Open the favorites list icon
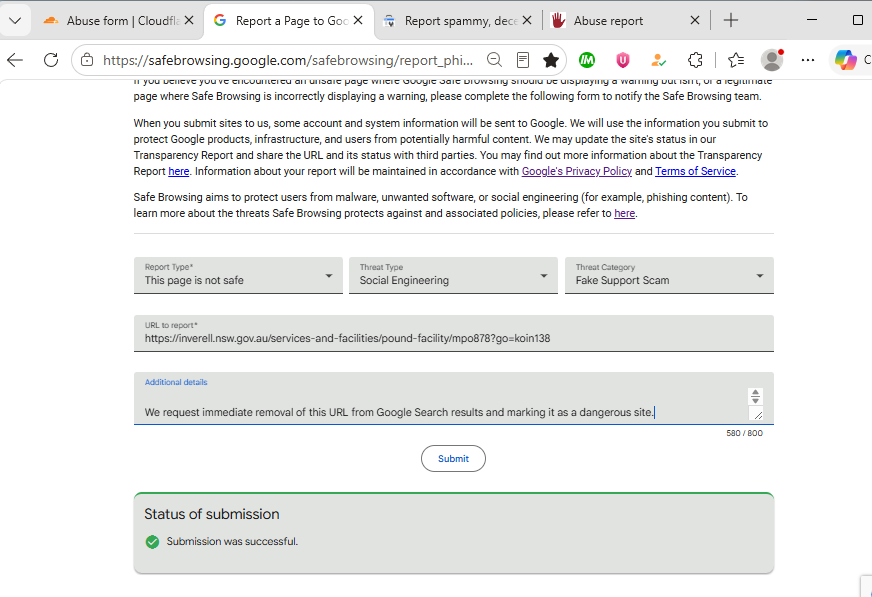The width and height of the screenshot is (872, 597). (736, 60)
